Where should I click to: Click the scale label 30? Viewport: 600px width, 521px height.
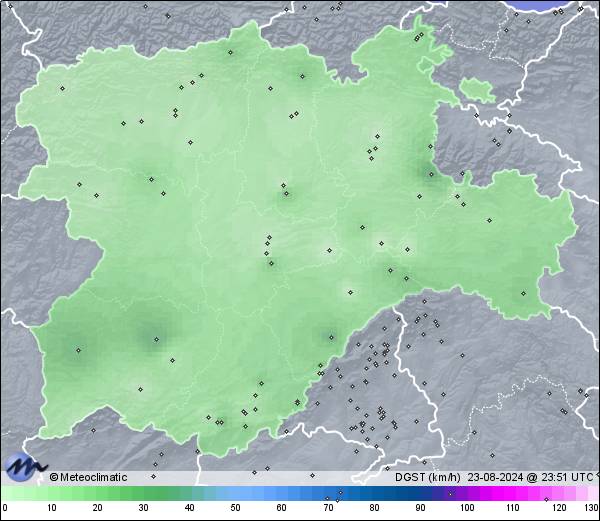click(x=143, y=508)
